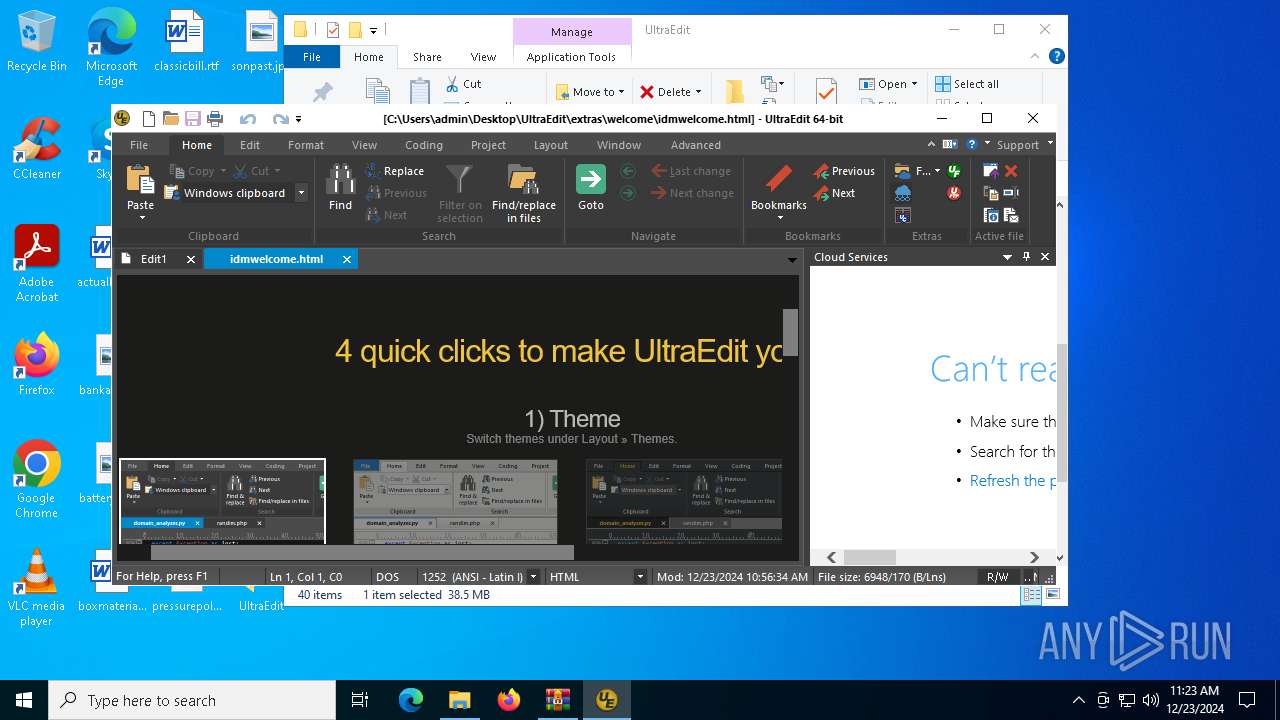This screenshot has width=1280, height=720.
Task: Open the Support dropdown
Action: (1050, 144)
